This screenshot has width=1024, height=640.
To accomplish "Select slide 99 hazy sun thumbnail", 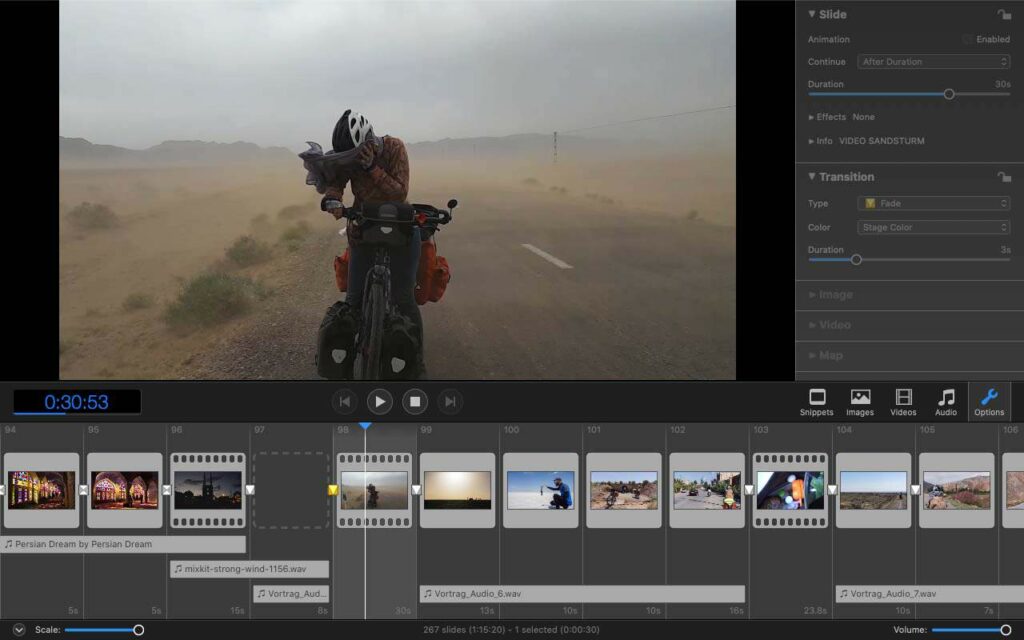I will pyautogui.click(x=457, y=490).
